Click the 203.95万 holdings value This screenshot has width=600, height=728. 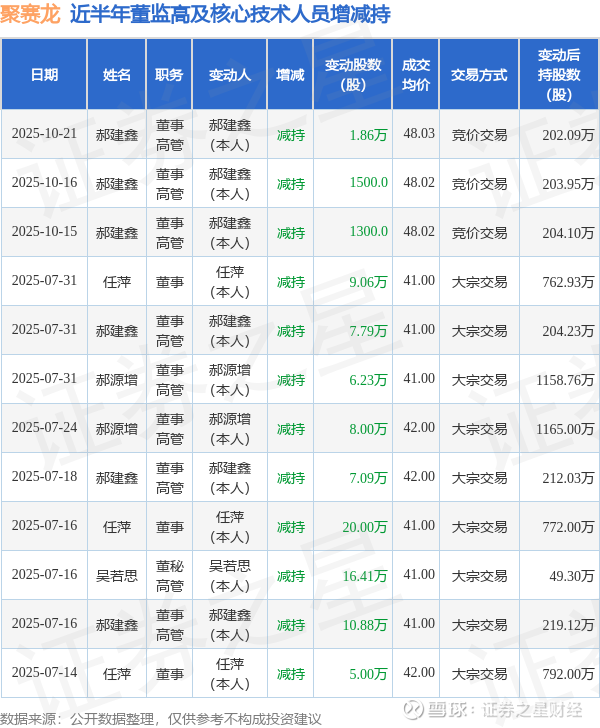coord(568,184)
